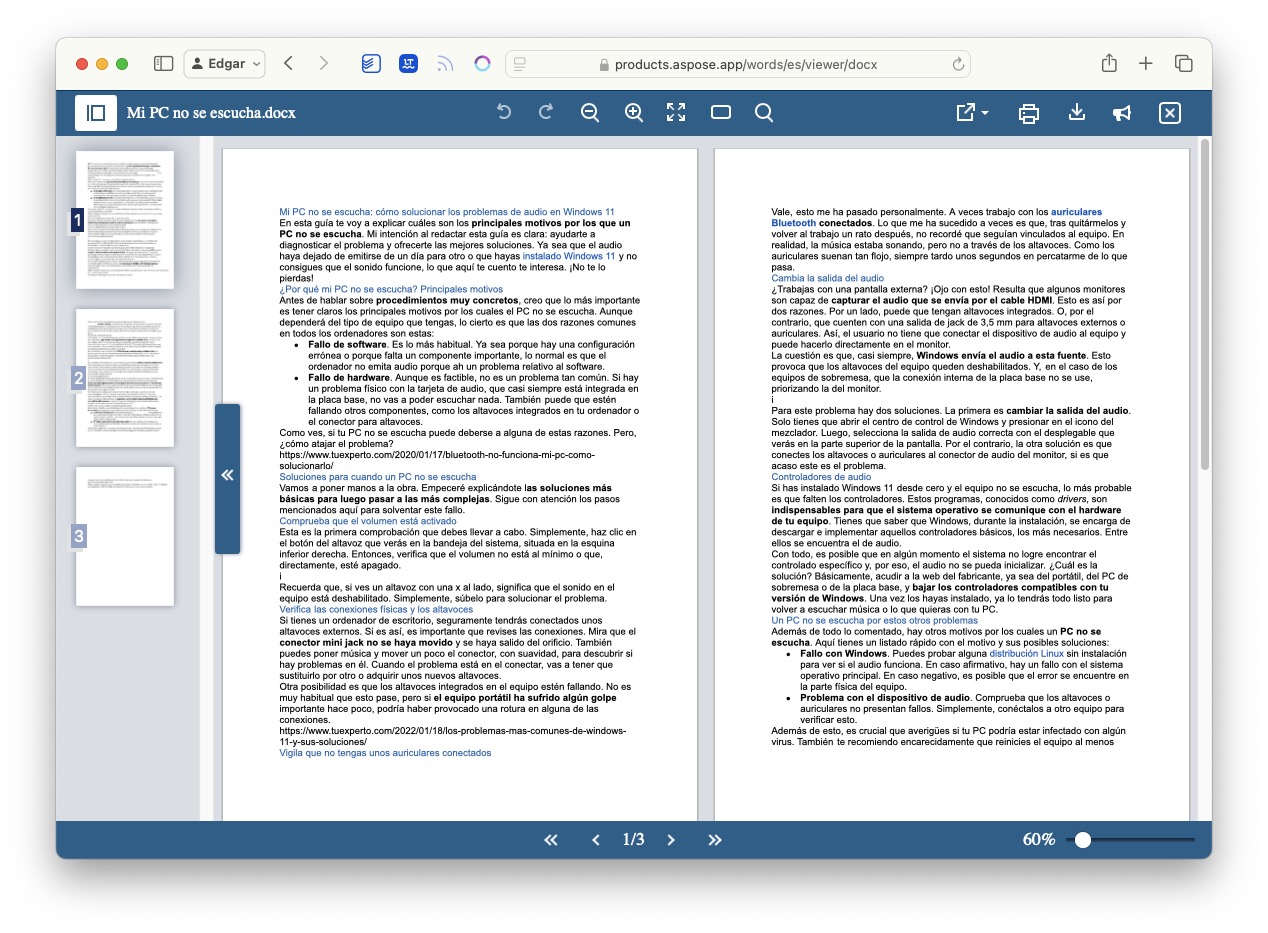The height and width of the screenshot is (933, 1268).
Task: Zoom out using the magnifier minus icon
Action: tap(590, 113)
